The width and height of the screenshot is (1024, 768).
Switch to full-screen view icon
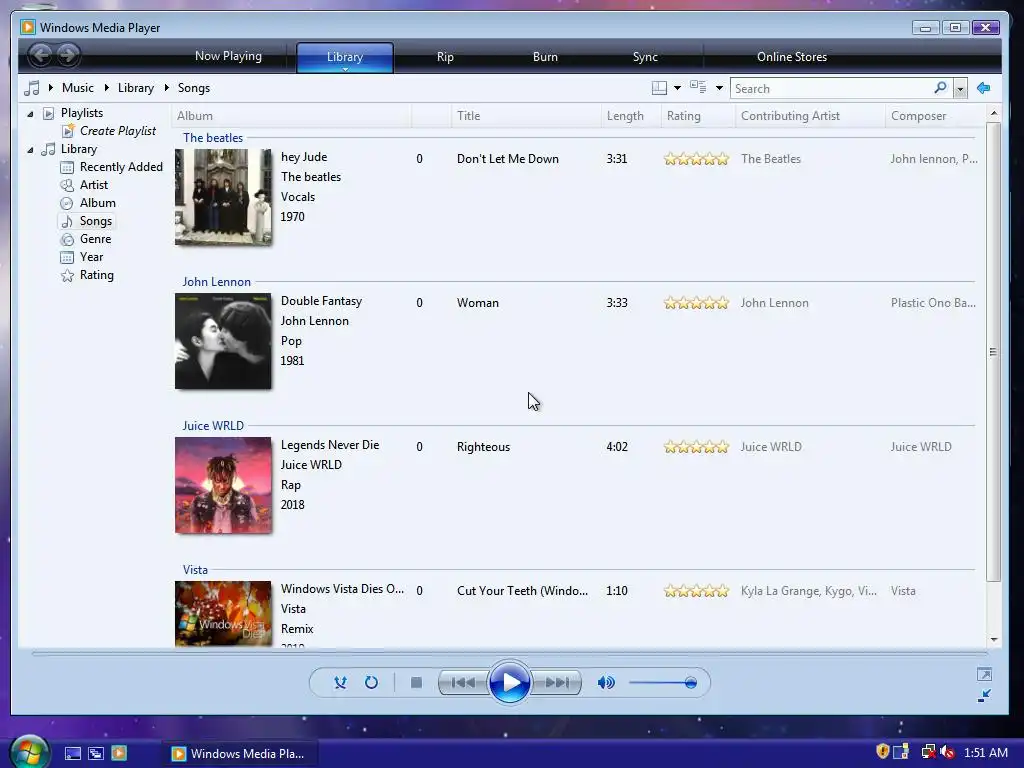pyautogui.click(x=984, y=674)
